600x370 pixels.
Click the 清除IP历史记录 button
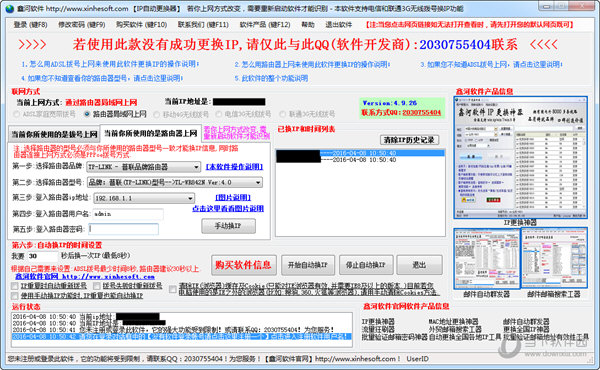pos(409,140)
